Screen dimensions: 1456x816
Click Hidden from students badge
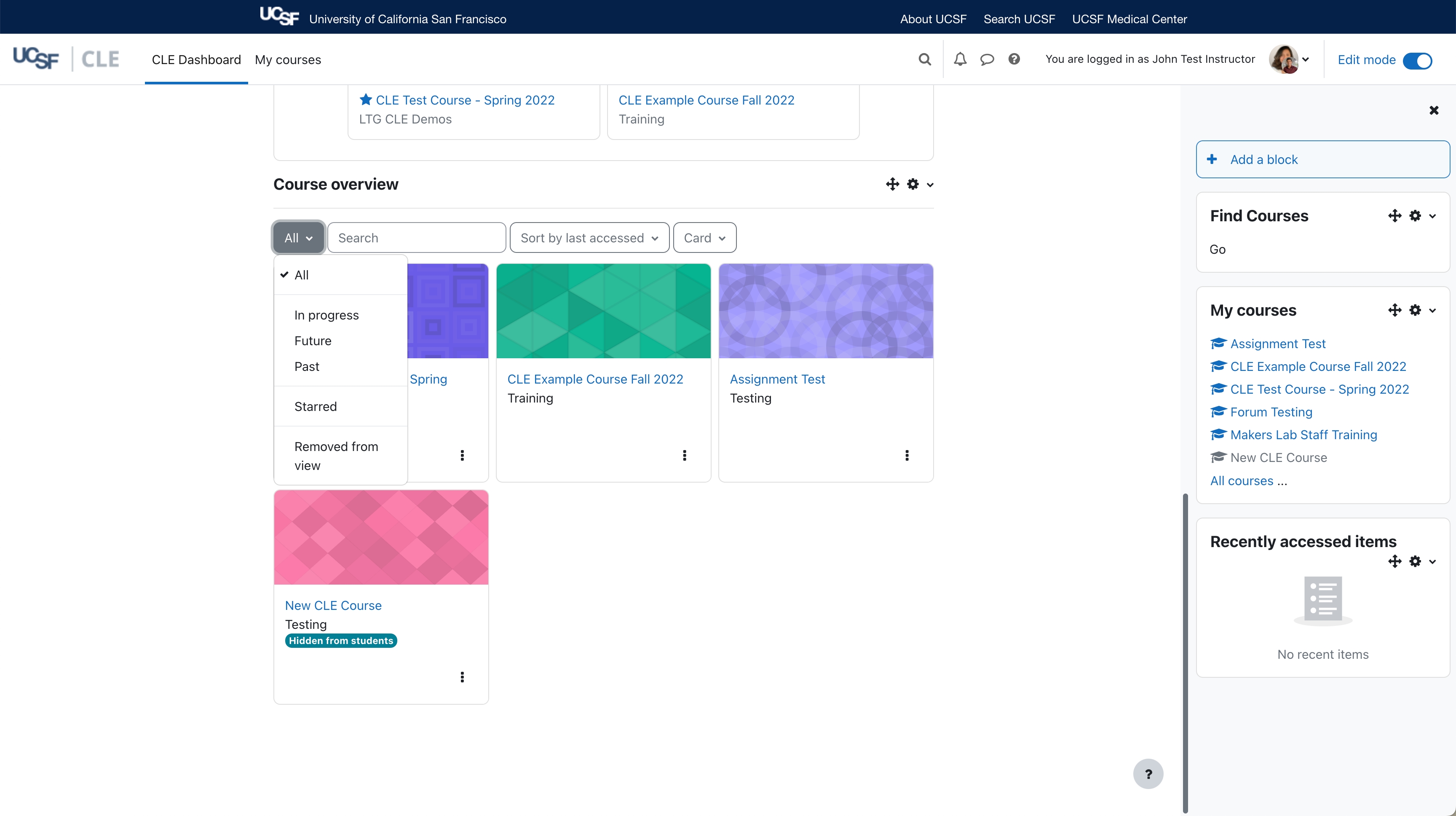tap(341, 641)
